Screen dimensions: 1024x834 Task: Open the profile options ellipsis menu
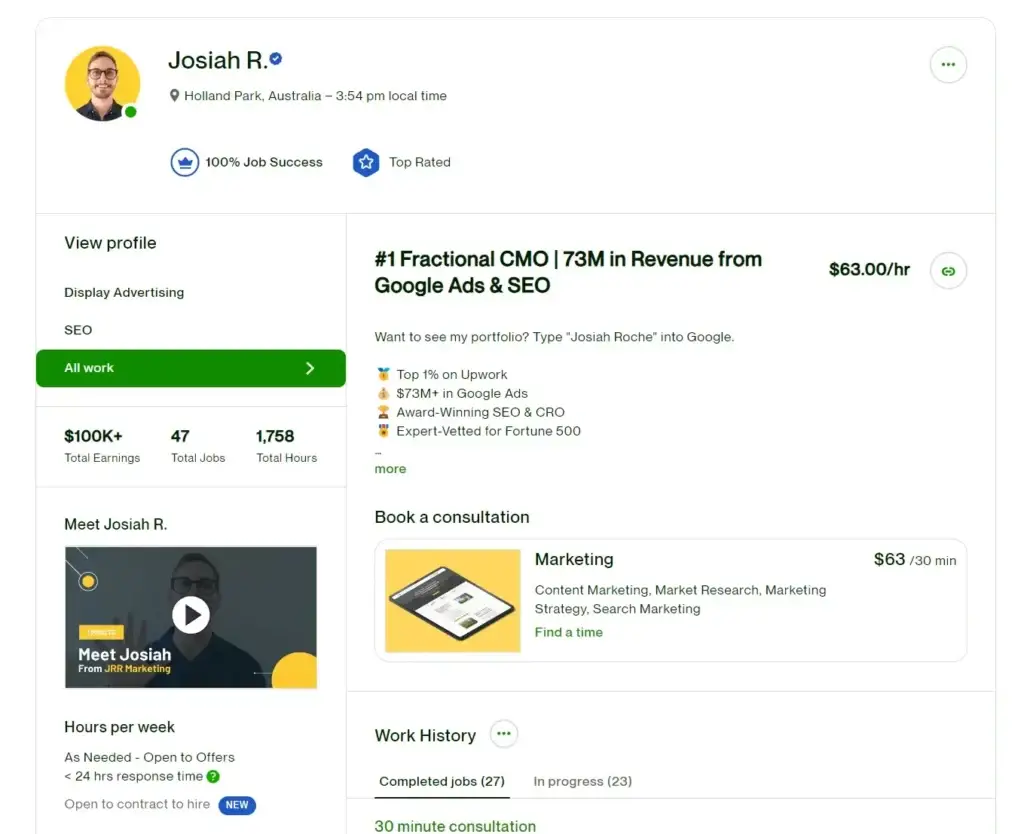(x=947, y=64)
